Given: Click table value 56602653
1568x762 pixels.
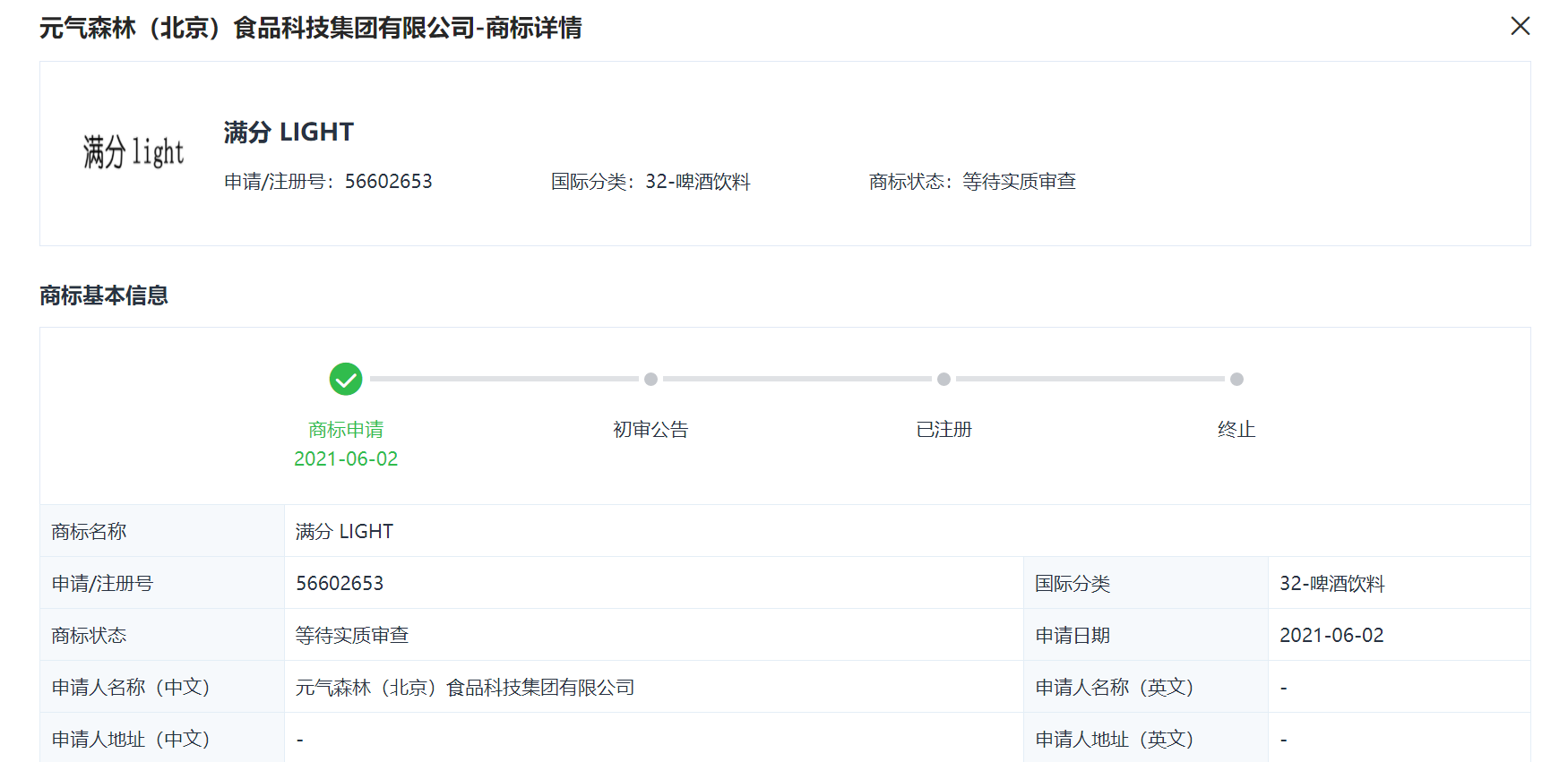Looking at the screenshot, I should coord(340,584).
